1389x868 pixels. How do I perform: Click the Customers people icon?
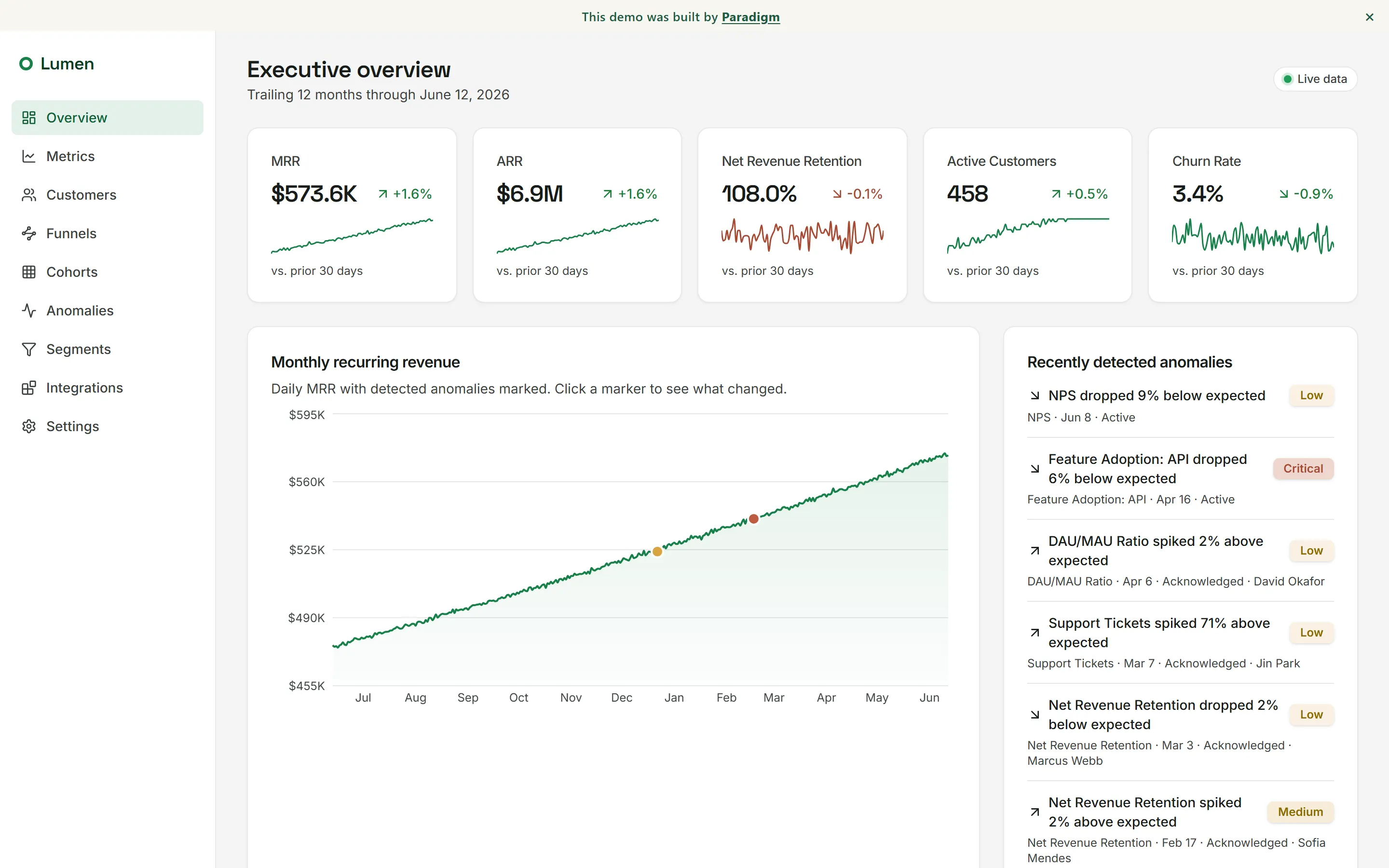tap(29, 195)
